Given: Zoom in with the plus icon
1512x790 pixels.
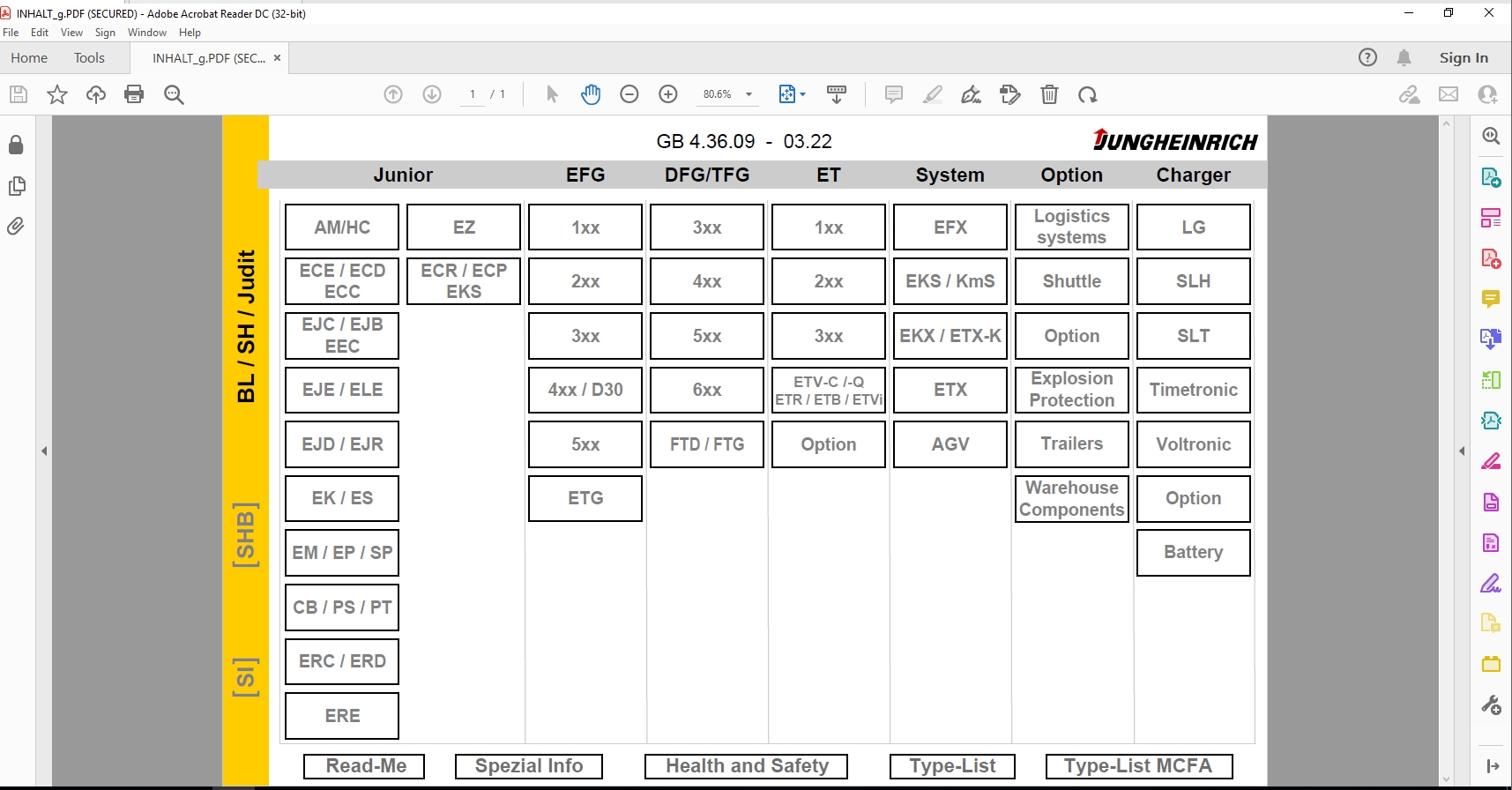Looking at the screenshot, I should [x=668, y=94].
